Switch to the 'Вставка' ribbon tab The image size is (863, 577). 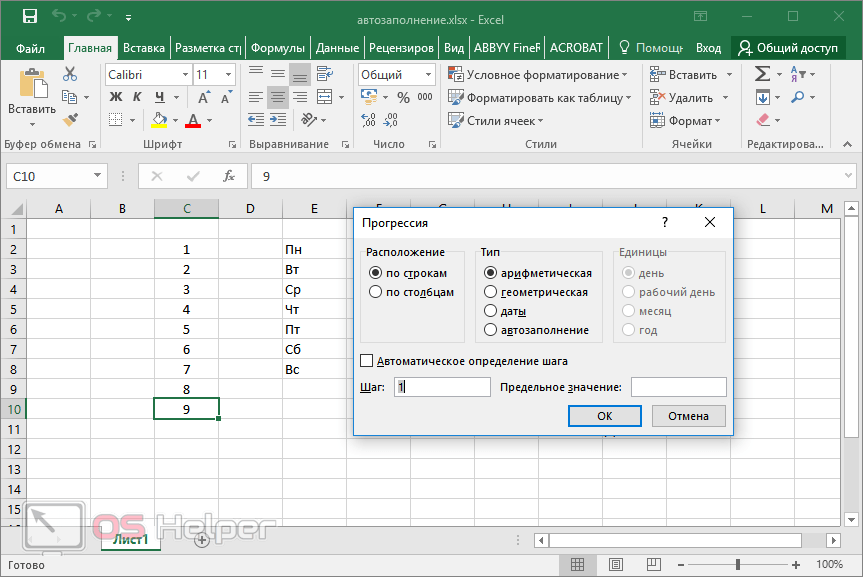[144, 47]
